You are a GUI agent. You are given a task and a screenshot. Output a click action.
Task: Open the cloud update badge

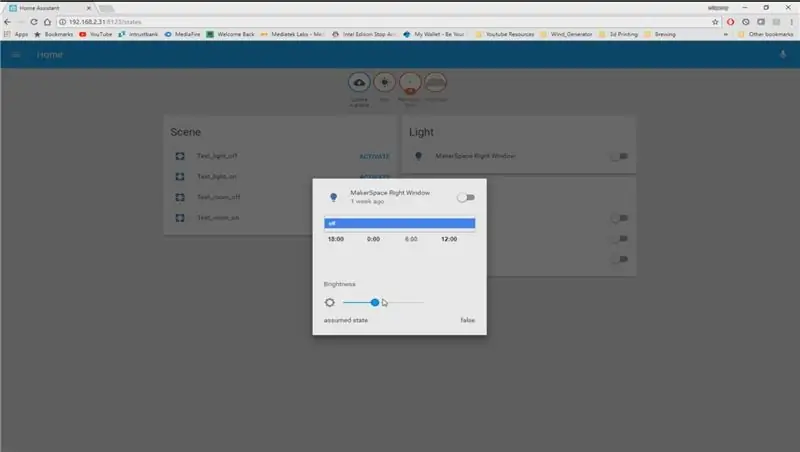[359, 82]
